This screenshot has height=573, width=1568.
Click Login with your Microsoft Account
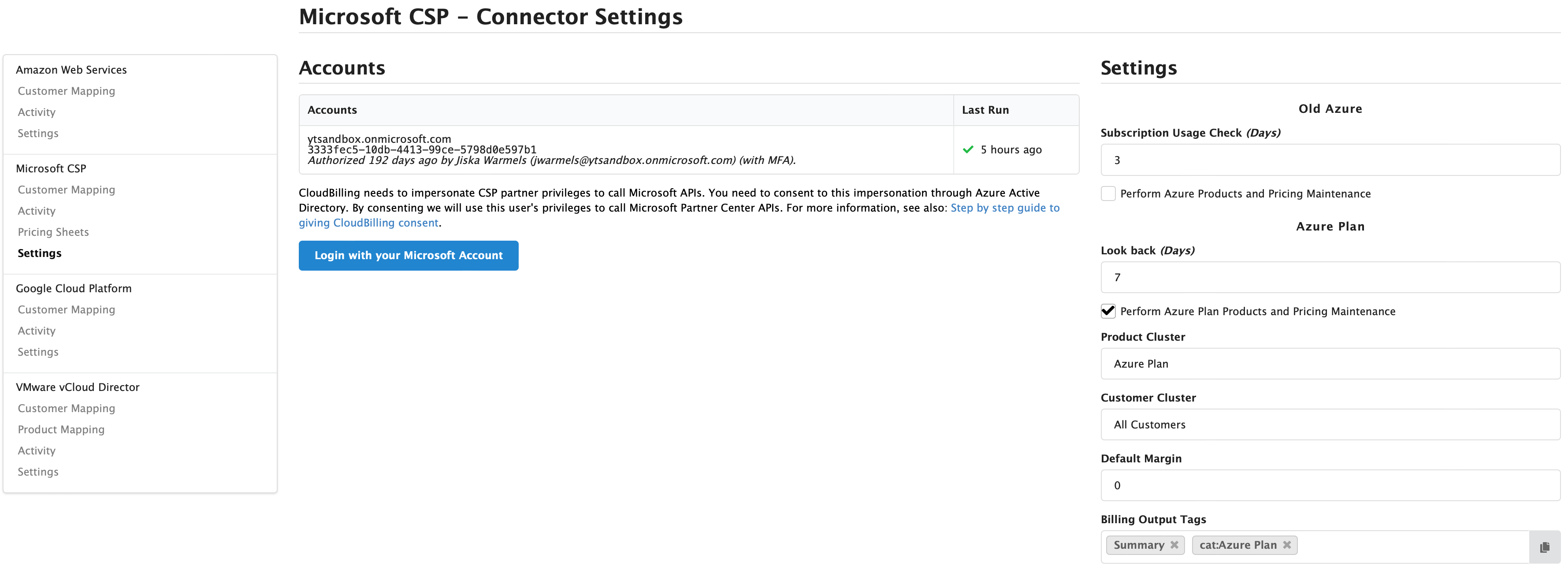[409, 256]
